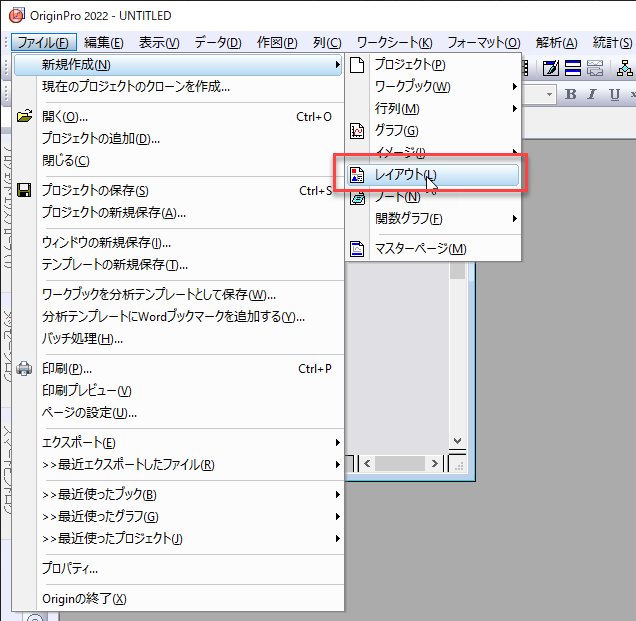Screen dimensions: 636x621
Task: Open the font size dropdown arrow
Action: [549, 94]
